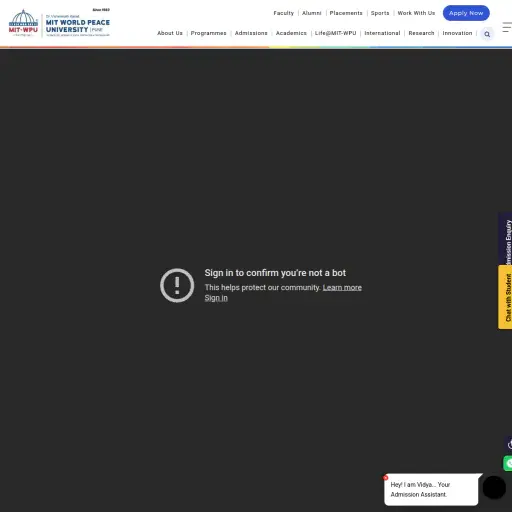The width and height of the screenshot is (512, 512).
Task: Click the Apply Now button
Action: coord(466,13)
